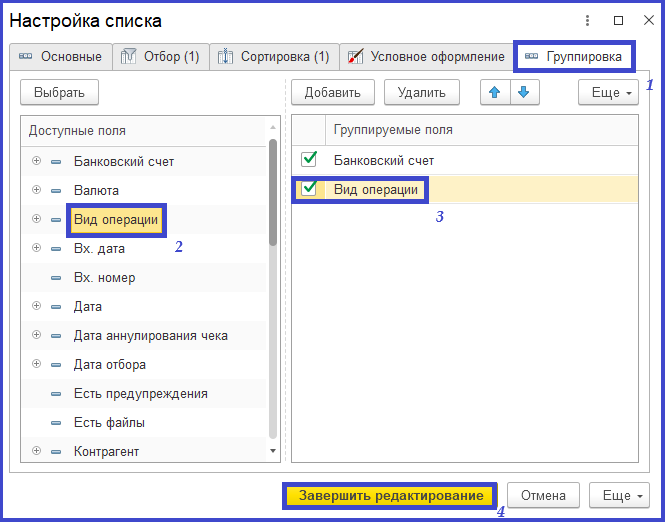Click the scroll down arrow of available fields
665x522 pixels.
tap(273, 452)
